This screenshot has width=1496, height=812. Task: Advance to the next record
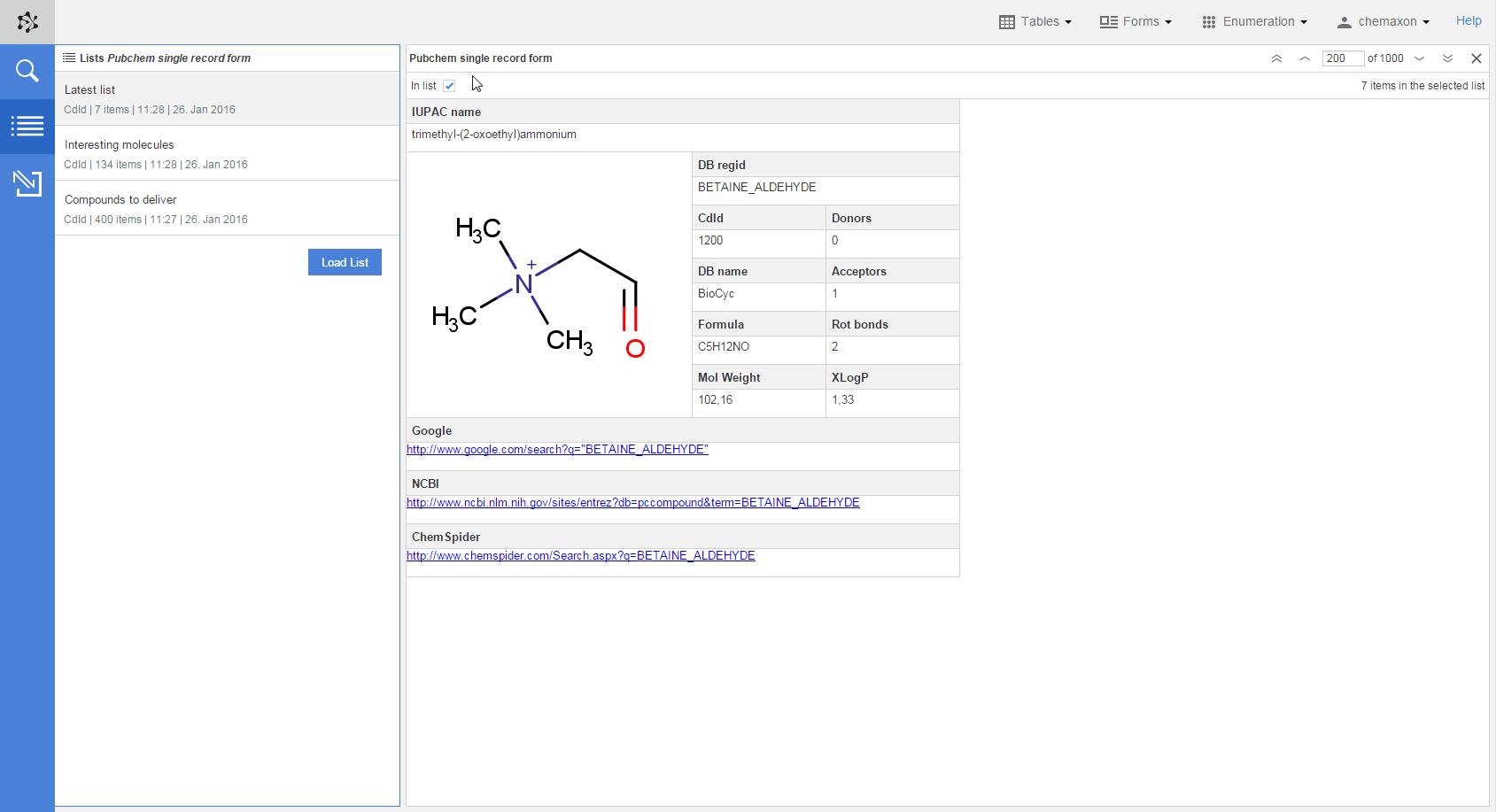coord(1420,58)
